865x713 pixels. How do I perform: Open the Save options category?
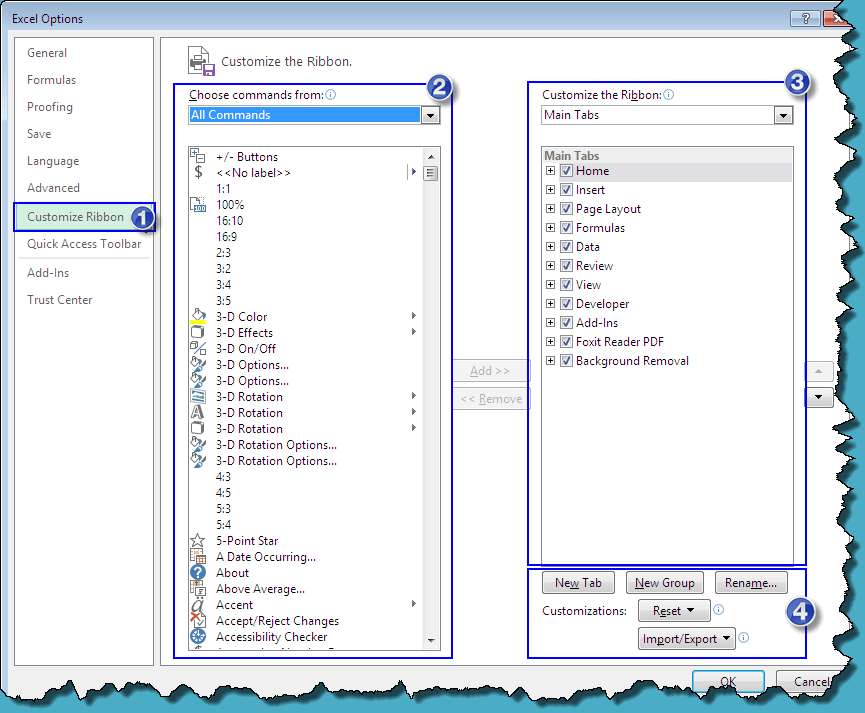tap(39, 134)
